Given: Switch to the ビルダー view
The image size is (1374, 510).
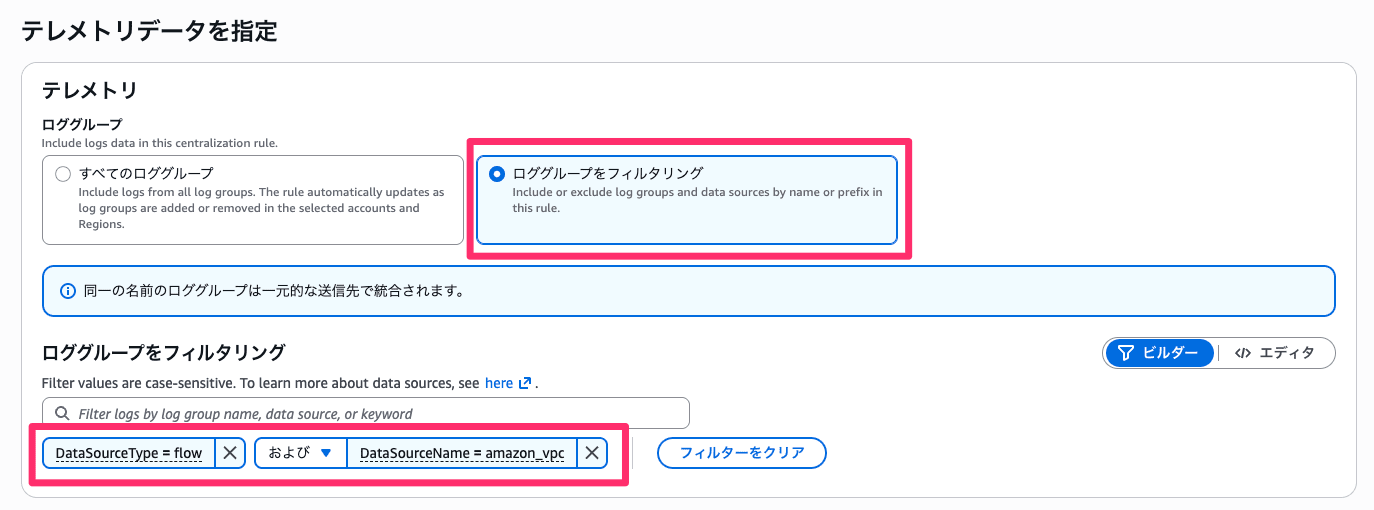Looking at the screenshot, I should click(1159, 353).
